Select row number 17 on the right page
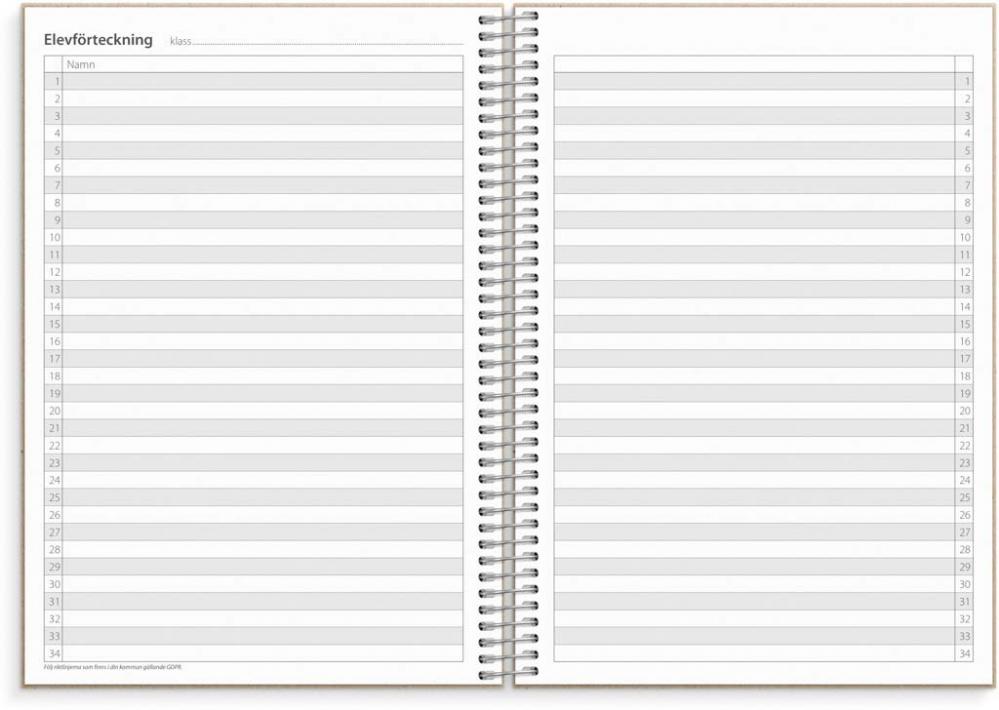The image size is (999, 710). click(965, 359)
